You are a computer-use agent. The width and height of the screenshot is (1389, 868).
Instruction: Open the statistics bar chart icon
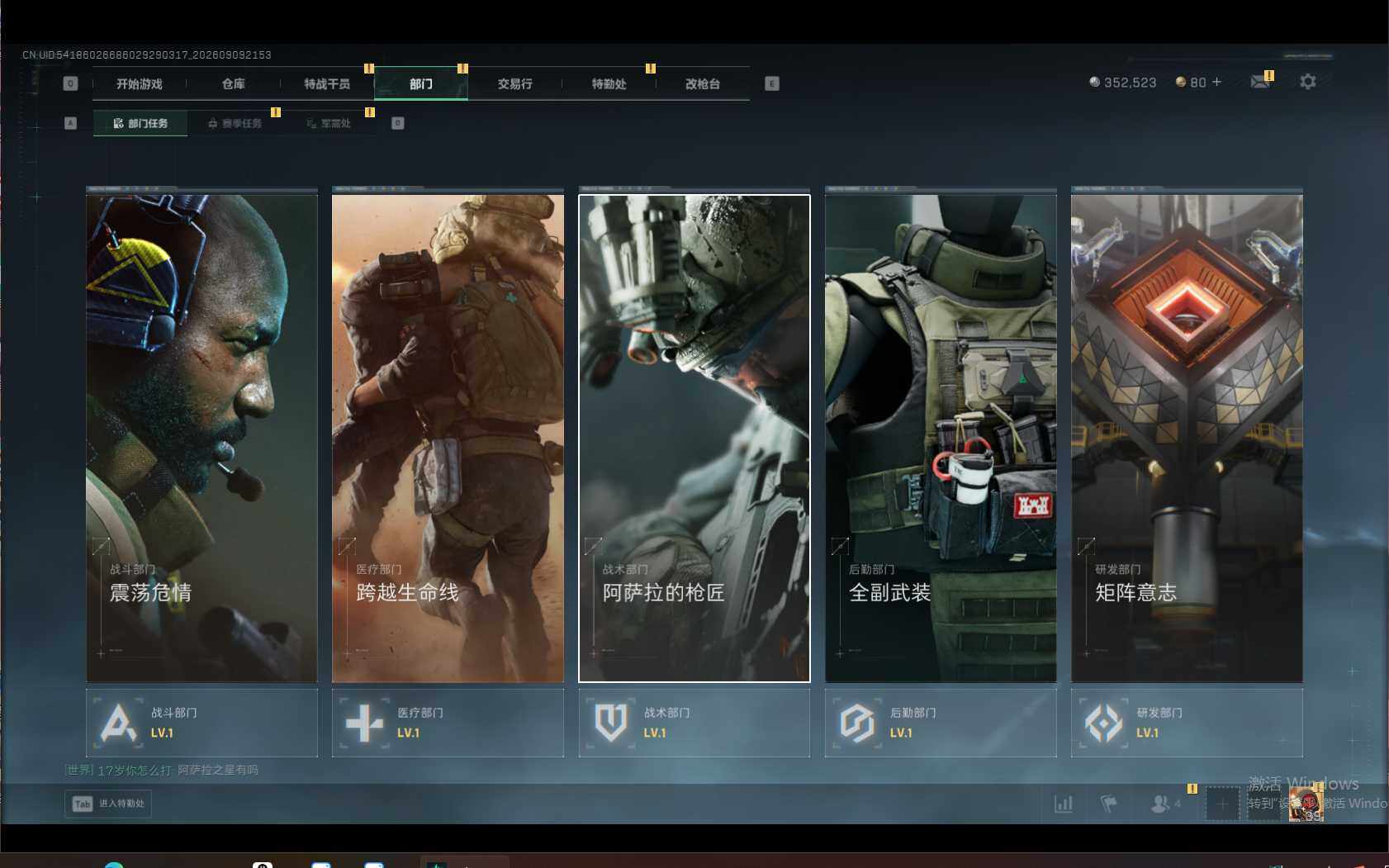tap(1064, 804)
